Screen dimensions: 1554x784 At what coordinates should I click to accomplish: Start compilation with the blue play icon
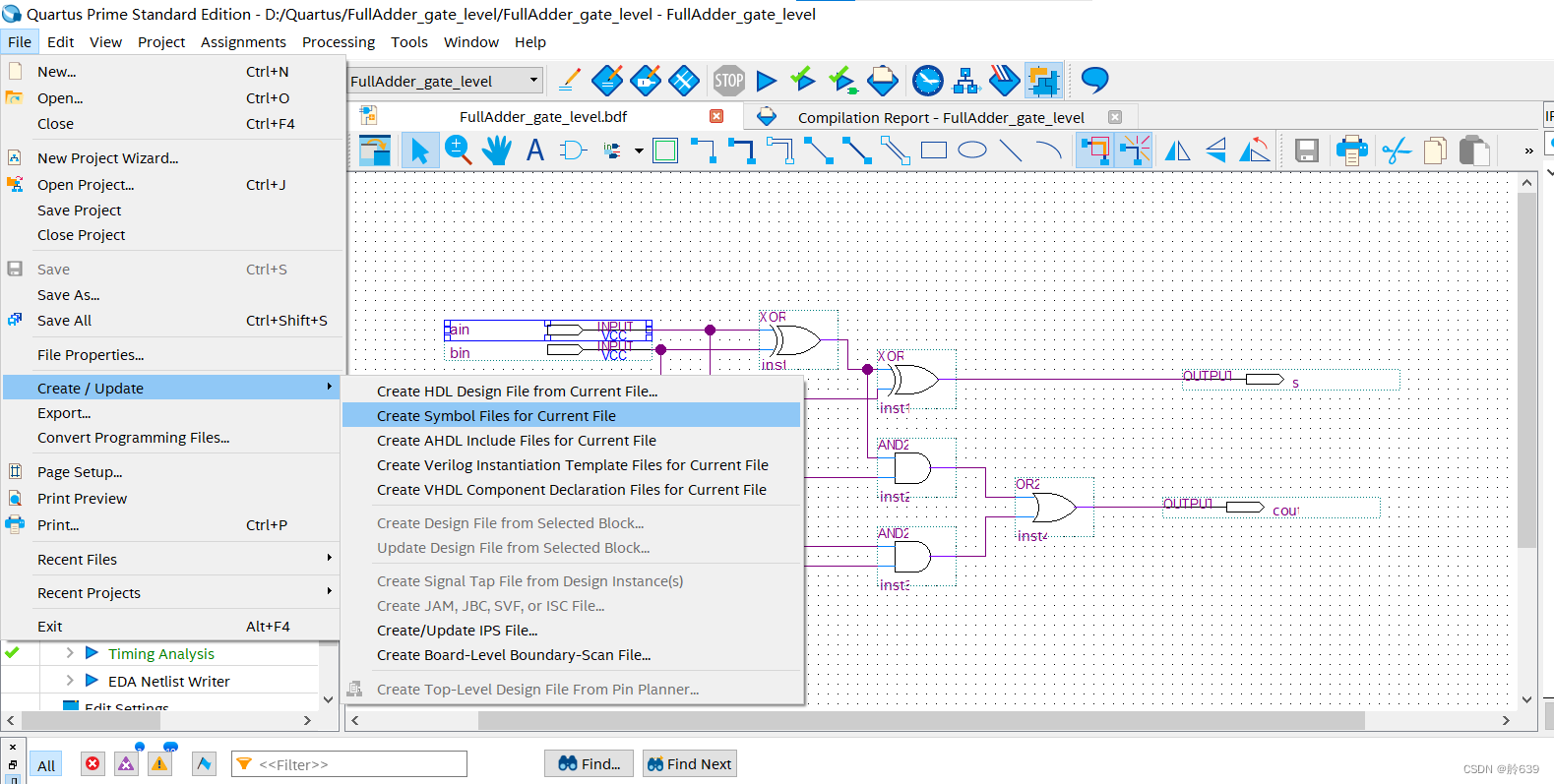[767, 81]
